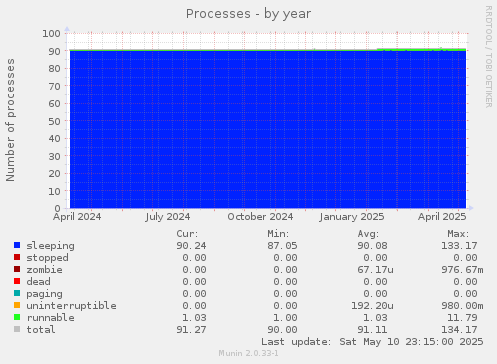Click the y-axis label 50
The width and height of the screenshot is (497, 364).
click(55, 121)
